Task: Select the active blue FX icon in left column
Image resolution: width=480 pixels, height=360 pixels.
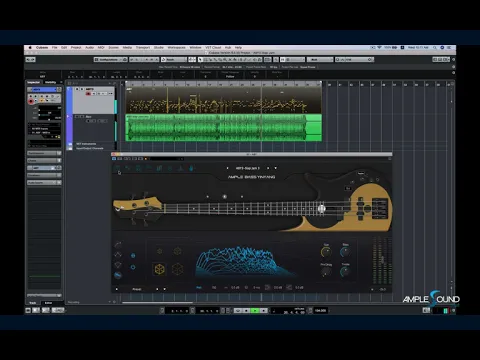Action: 118,275
